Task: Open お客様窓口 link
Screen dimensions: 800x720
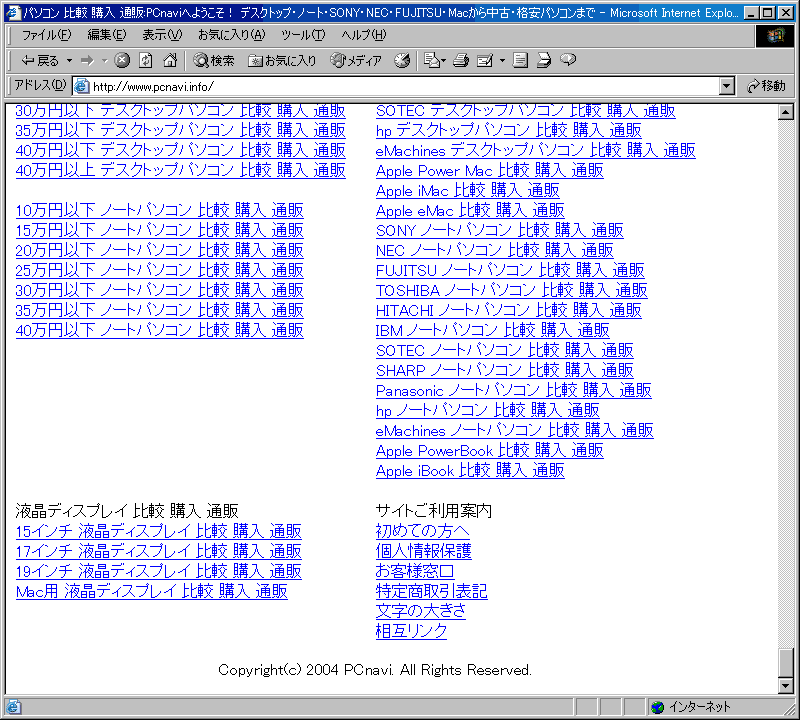Action: click(415, 571)
